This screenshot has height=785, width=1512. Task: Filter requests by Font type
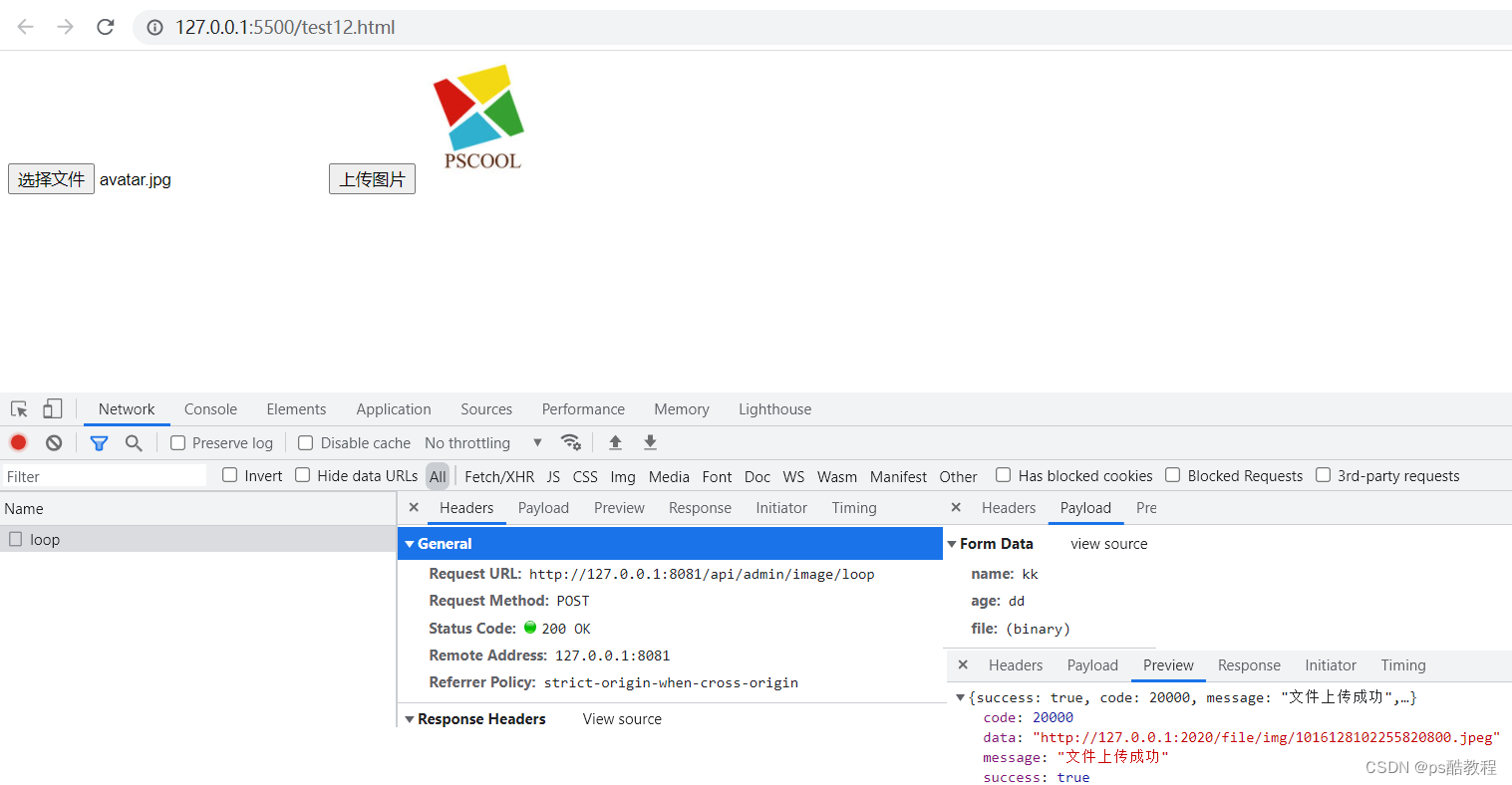[x=717, y=477]
